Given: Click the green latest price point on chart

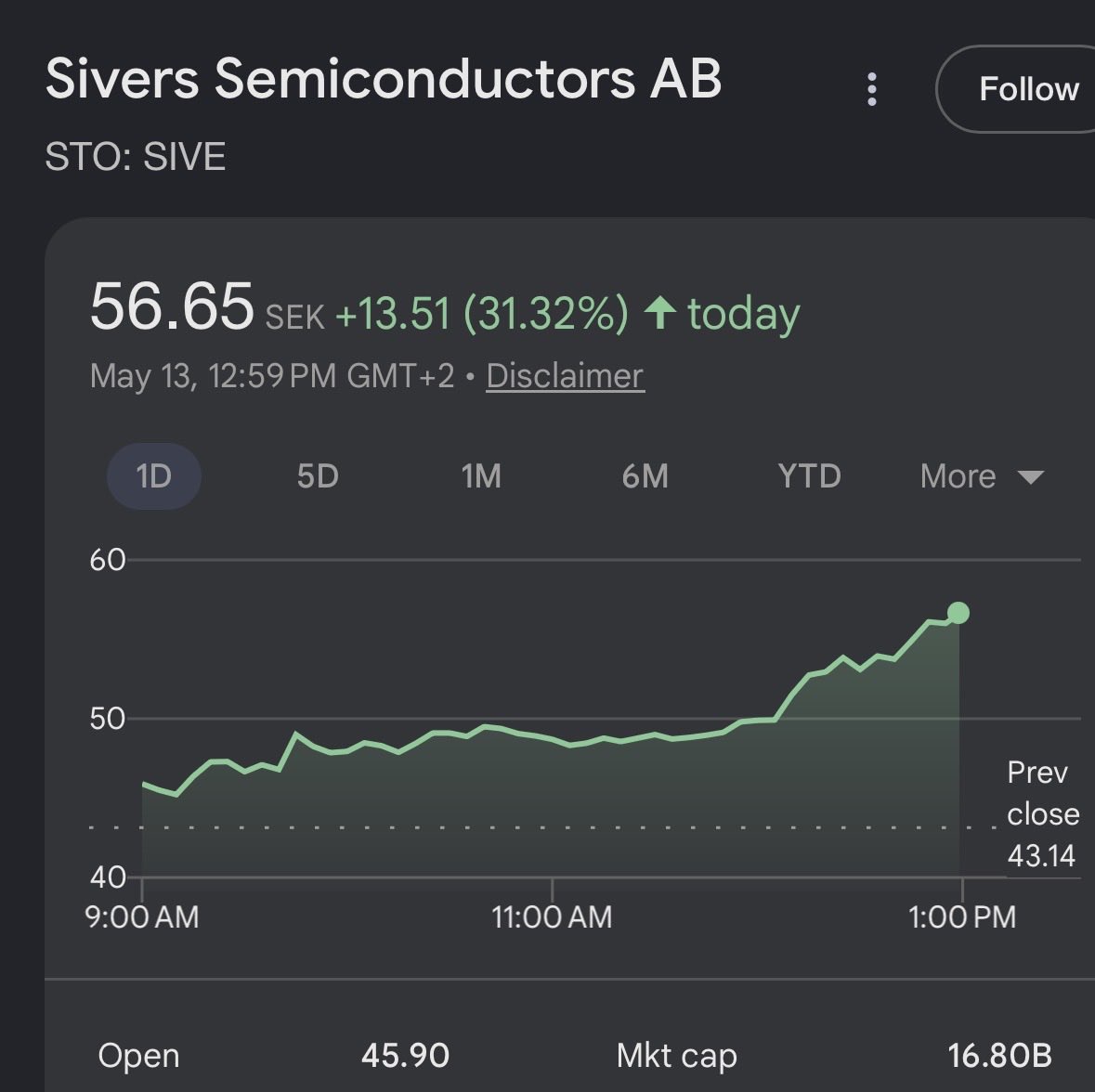Looking at the screenshot, I should (958, 613).
